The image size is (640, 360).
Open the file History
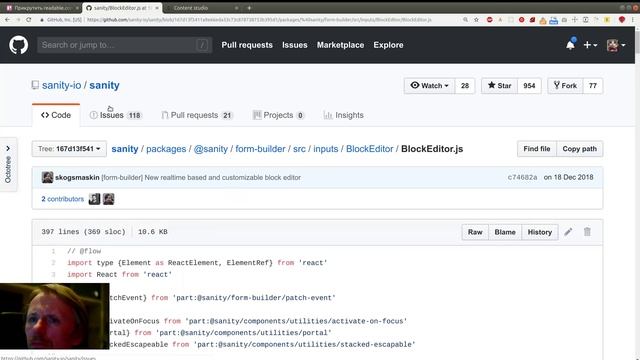coord(540,232)
